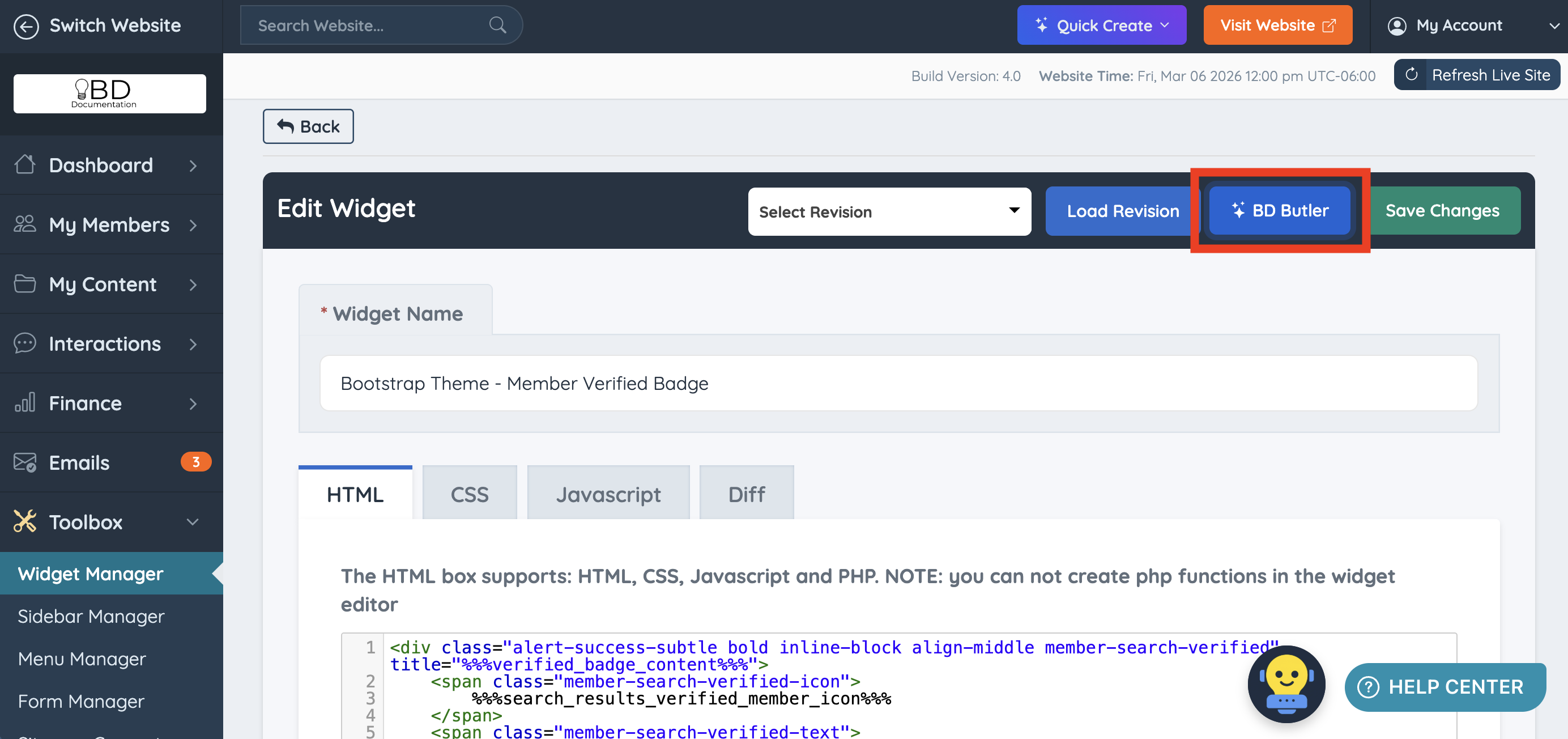Click the Finance bar chart icon
Image resolution: width=1568 pixels, height=739 pixels.
click(x=25, y=402)
